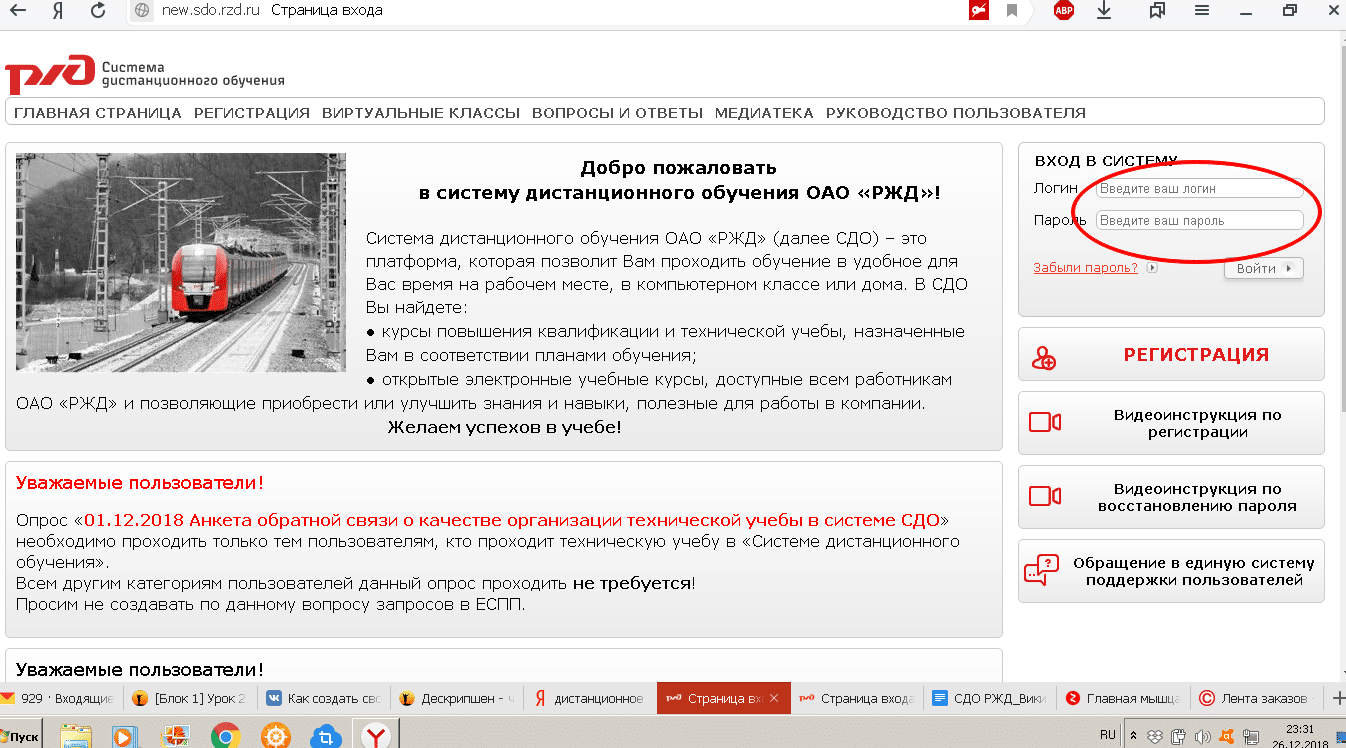Open the bookmarks collections icon
The height and width of the screenshot is (748, 1346).
1158,11
